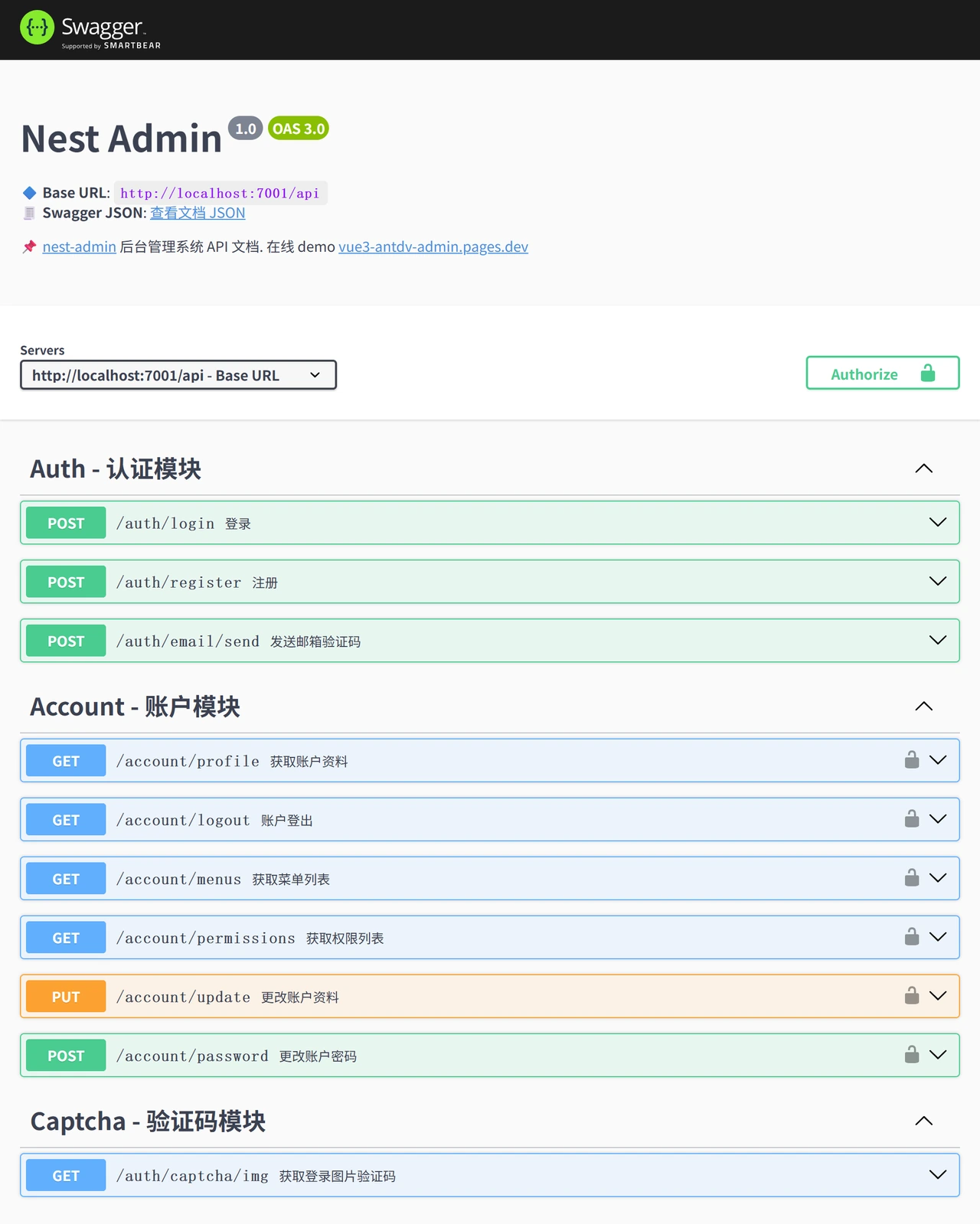Click the OAS 3.0 badge

(x=299, y=129)
